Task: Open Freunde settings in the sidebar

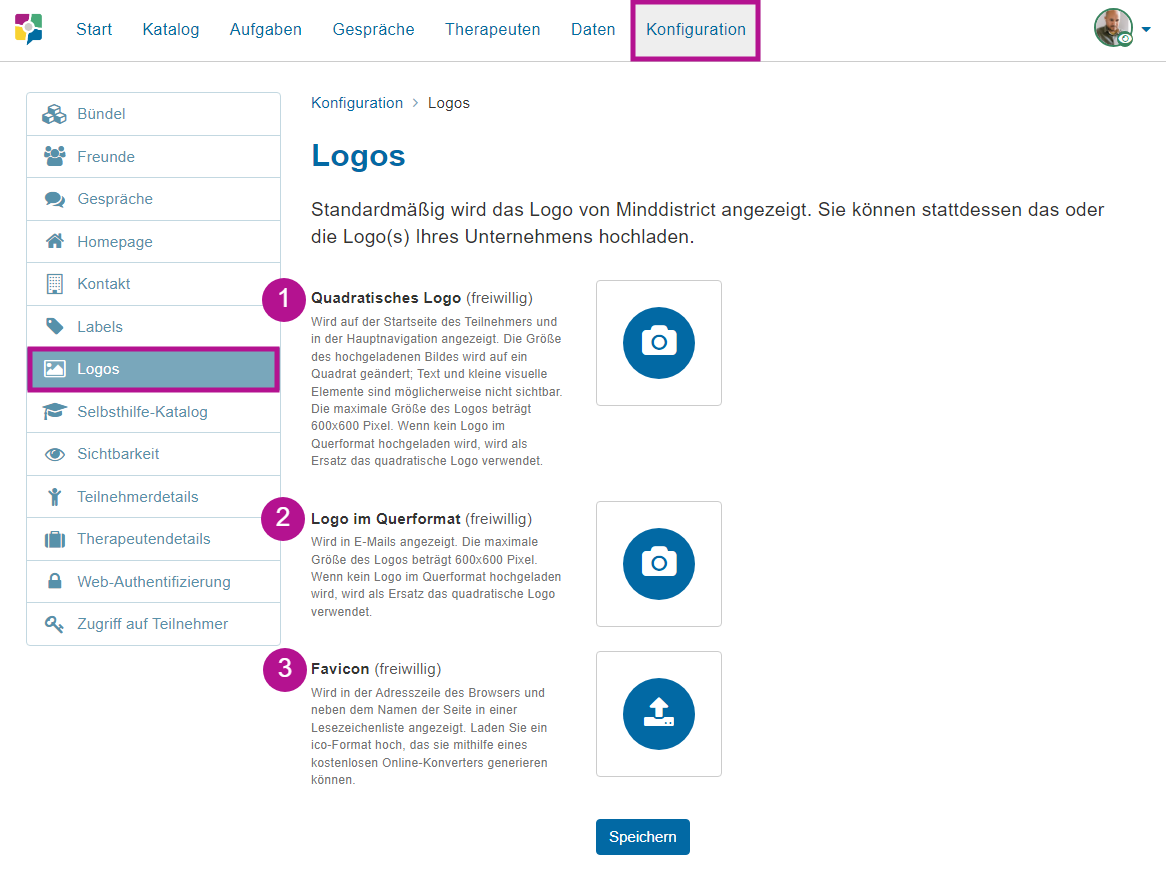Action: point(153,156)
